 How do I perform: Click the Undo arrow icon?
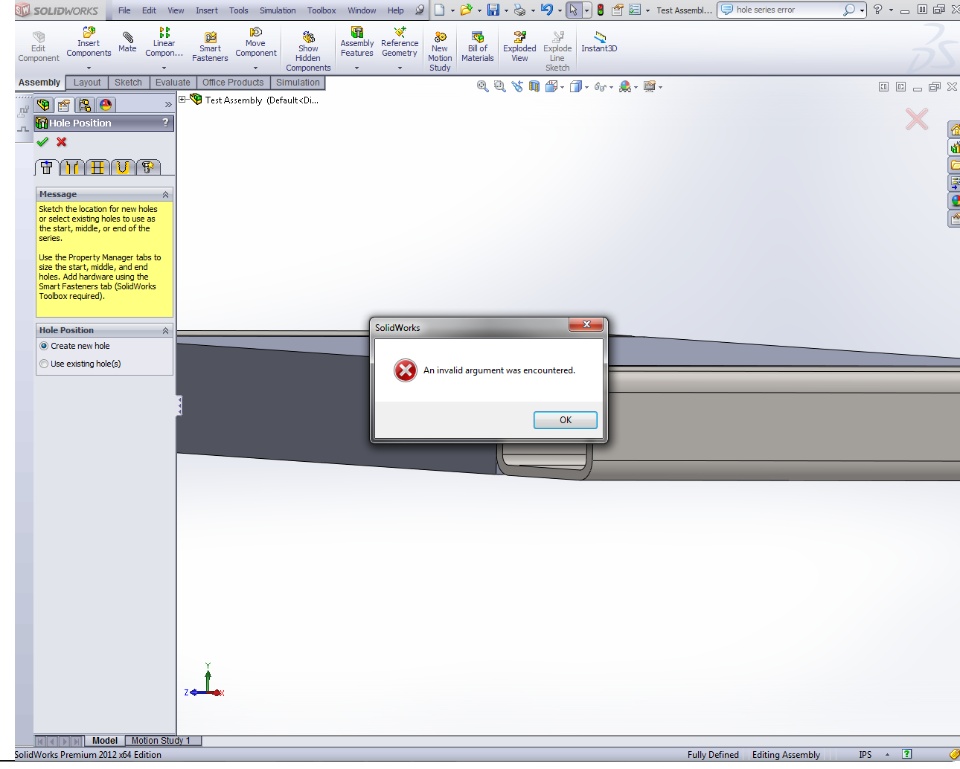(x=547, y=10)
